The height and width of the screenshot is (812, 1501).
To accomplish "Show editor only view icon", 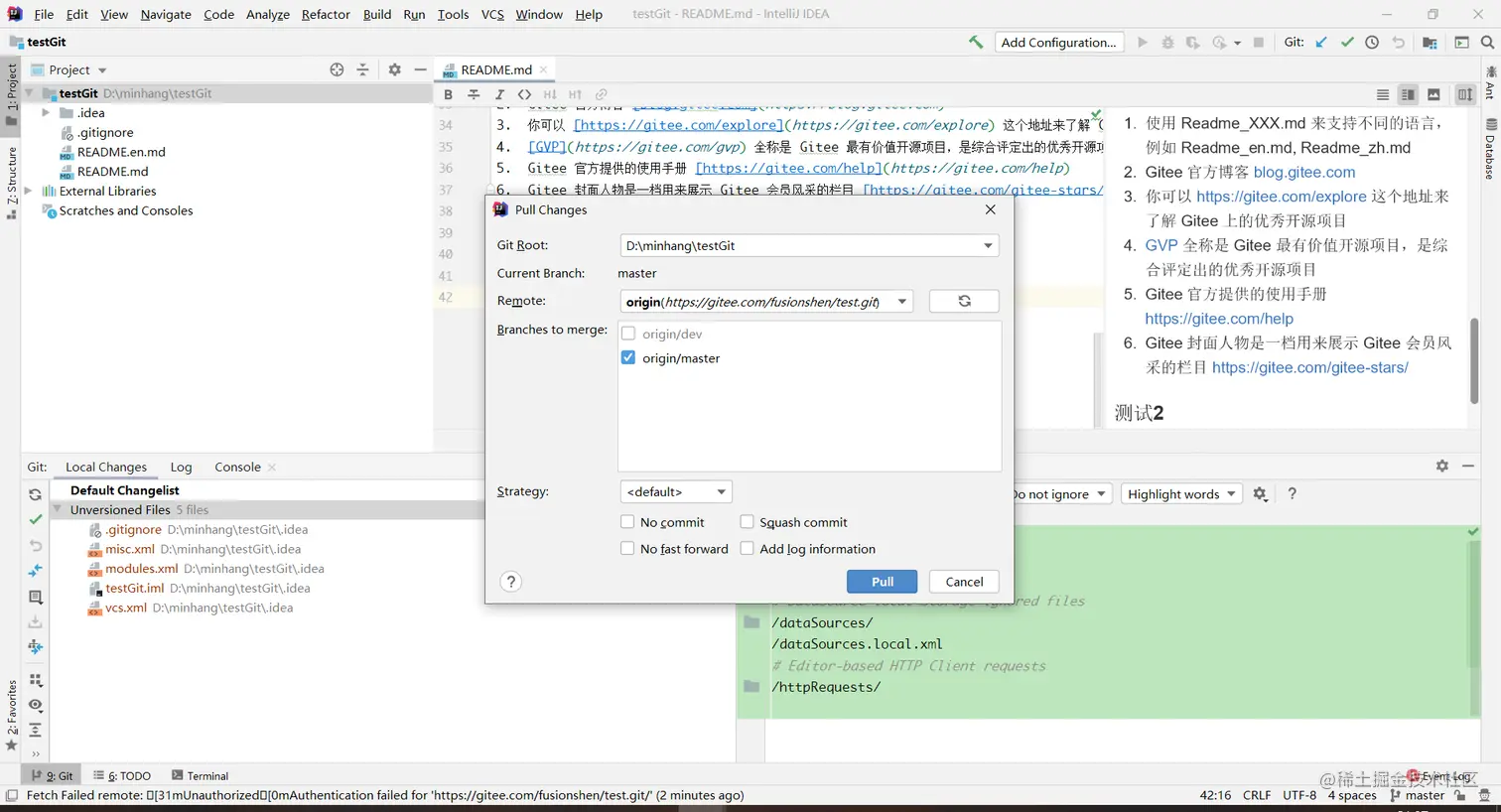I will 1382,94.
